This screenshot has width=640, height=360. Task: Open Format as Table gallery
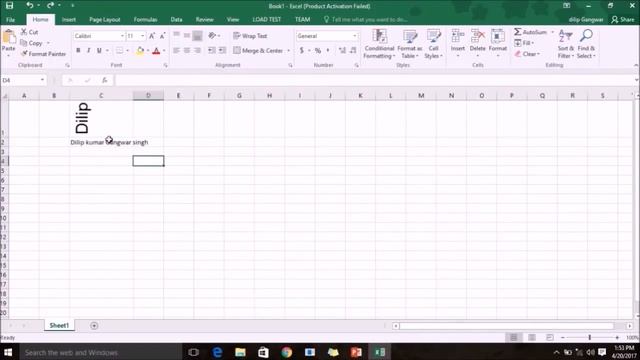click(x=409, y=44)
